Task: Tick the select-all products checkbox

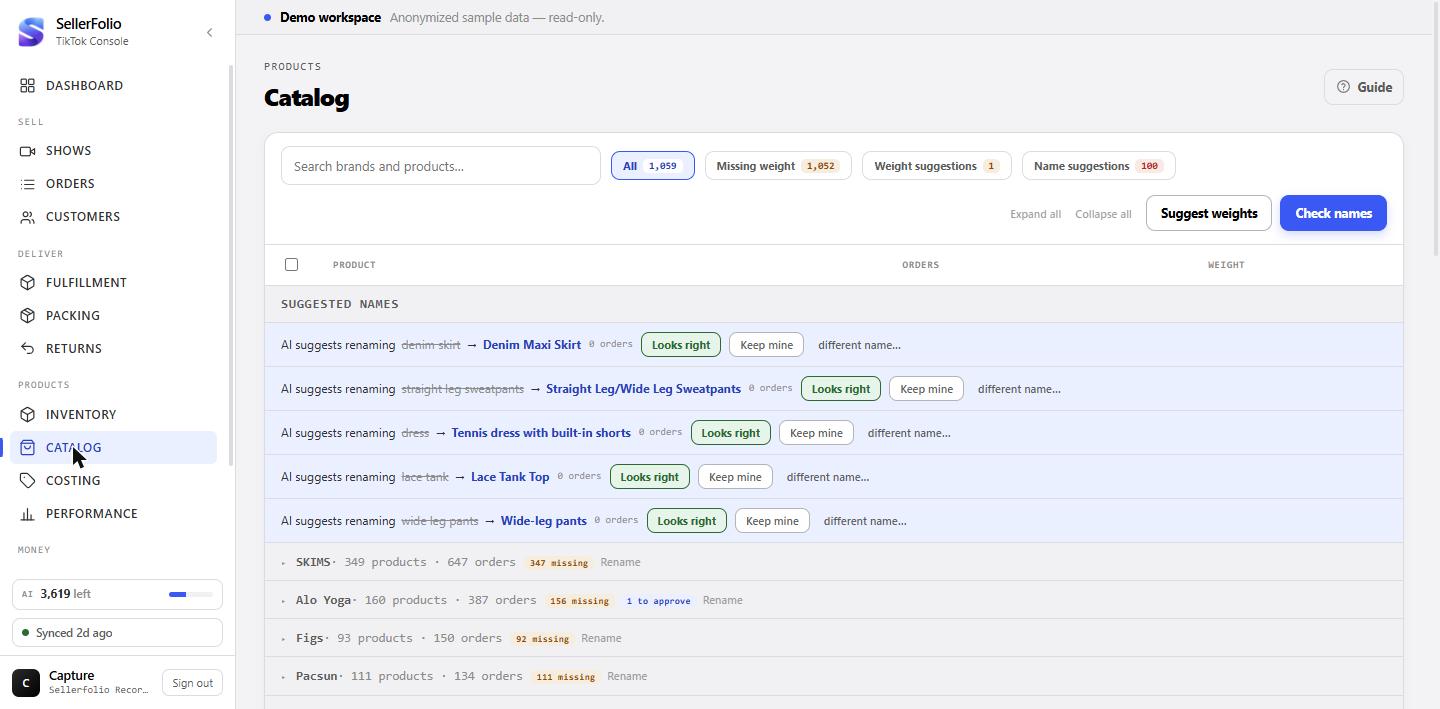Action: 291,265
